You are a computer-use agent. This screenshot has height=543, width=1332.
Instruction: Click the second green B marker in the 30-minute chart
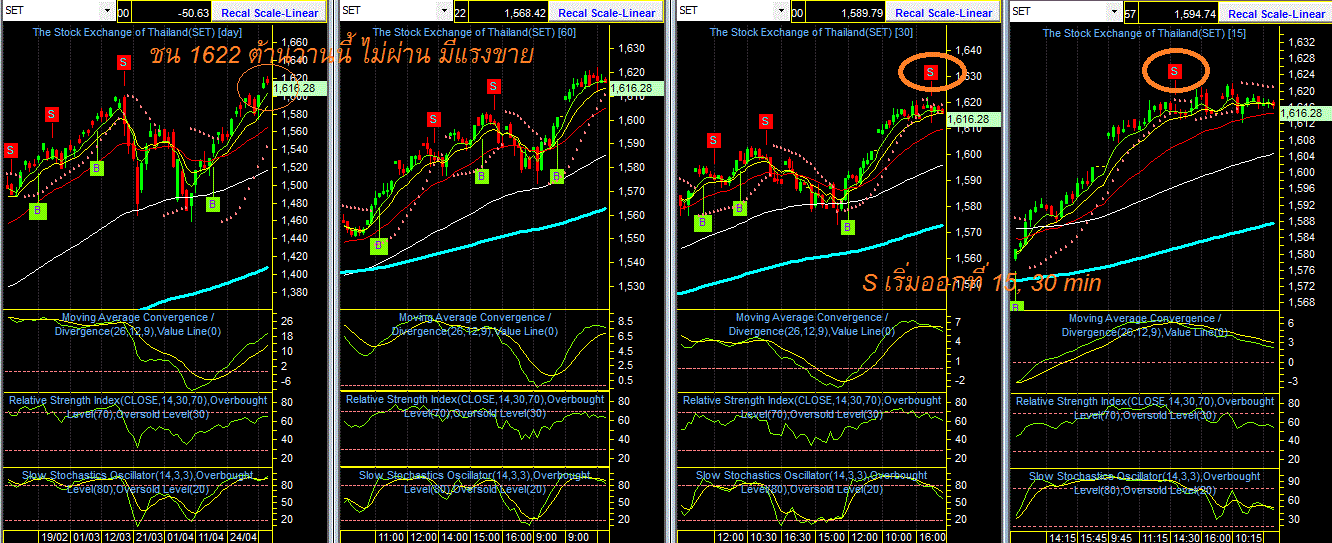coord(739,207)
